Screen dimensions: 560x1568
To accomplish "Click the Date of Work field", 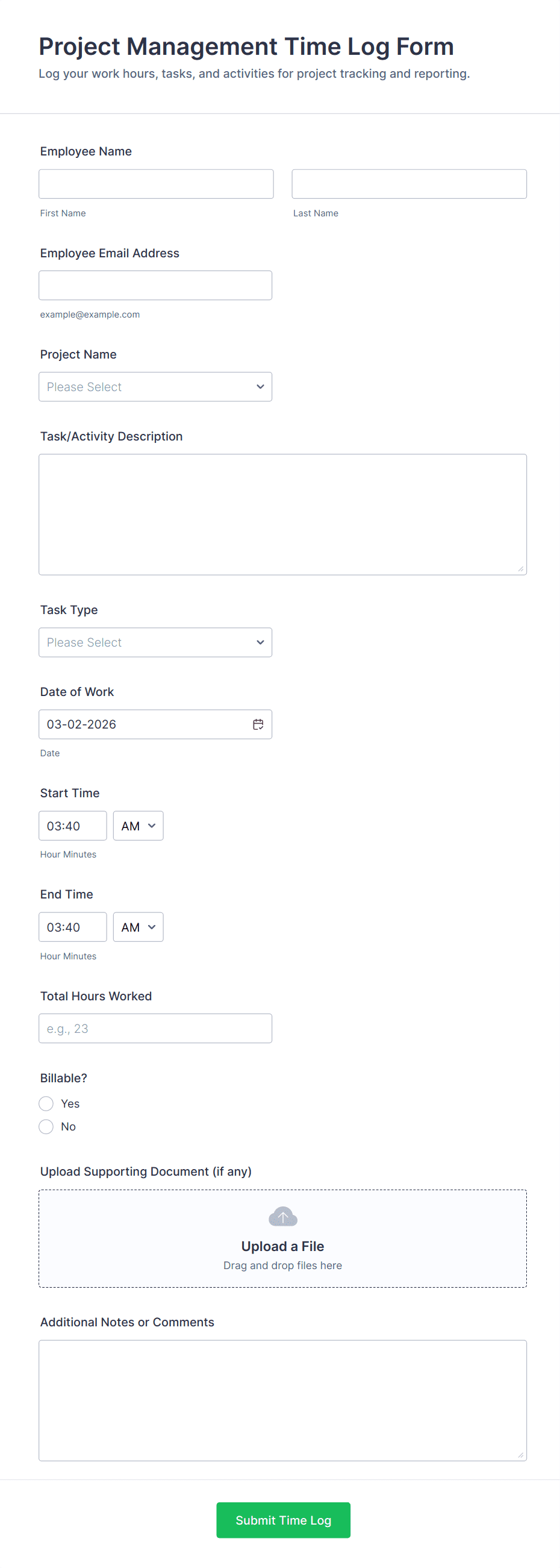I will (x=143, y=724).
